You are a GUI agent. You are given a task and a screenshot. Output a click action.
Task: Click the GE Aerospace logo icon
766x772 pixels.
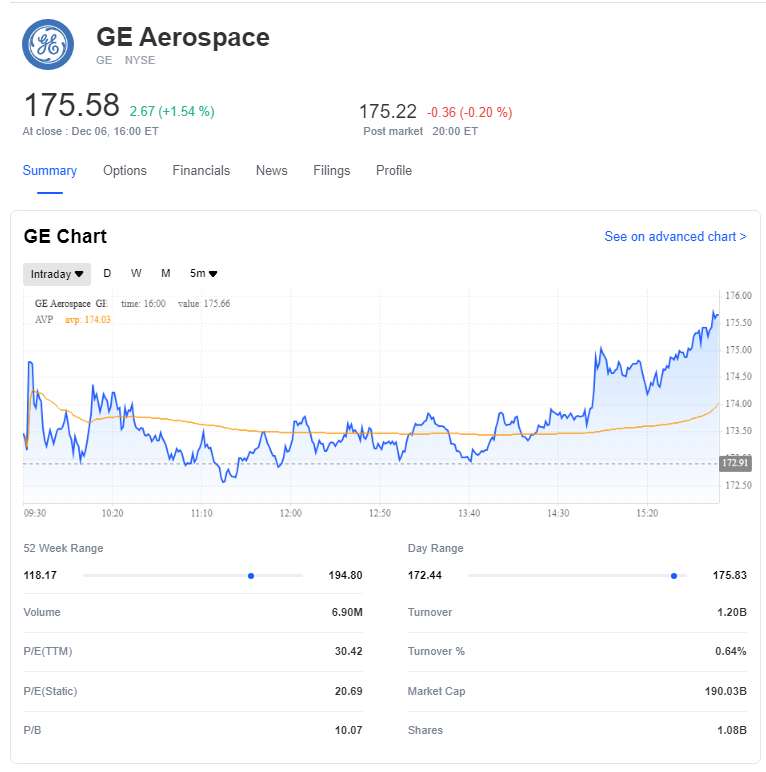(x=48, y=45)
